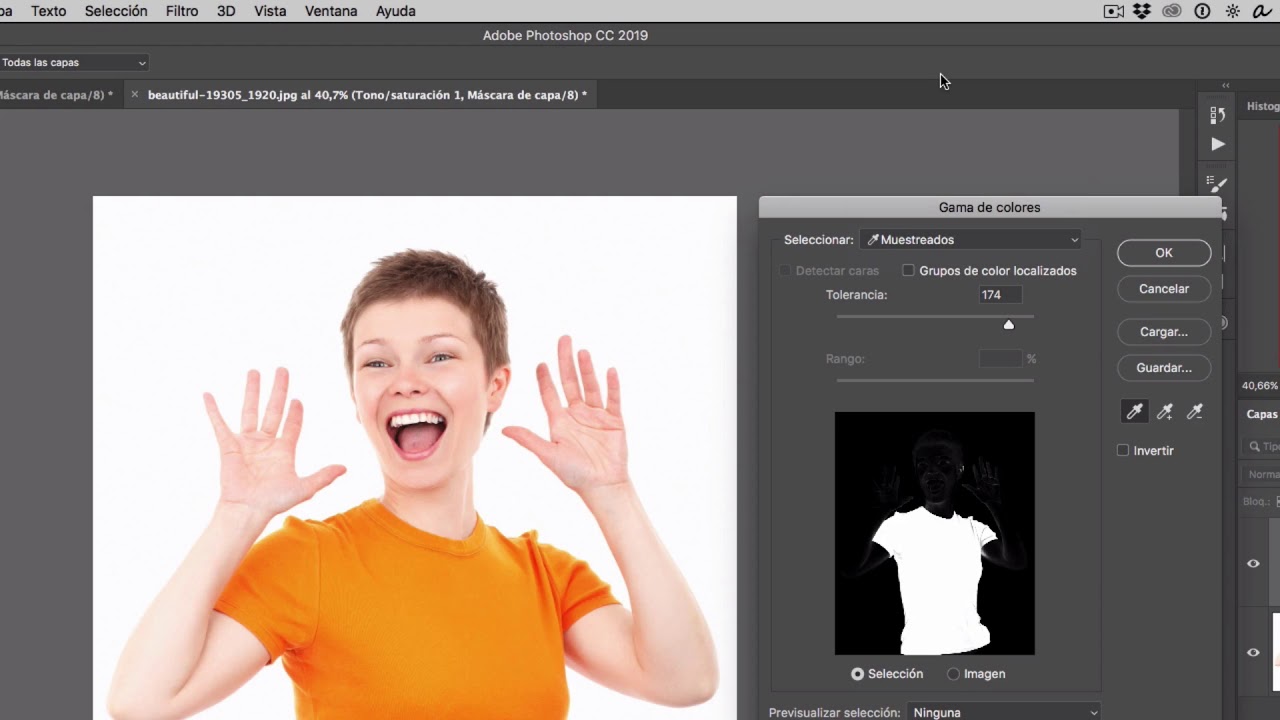The image size is (1280, 720).
Task: Open the Dropbox menu bar icon
Action: click(1143, 11)
